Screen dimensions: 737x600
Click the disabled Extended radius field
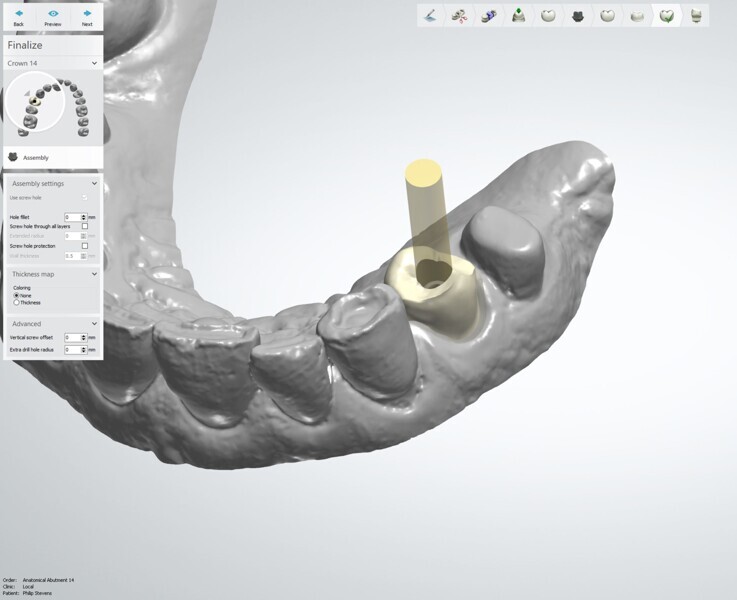tap(76, 236)
